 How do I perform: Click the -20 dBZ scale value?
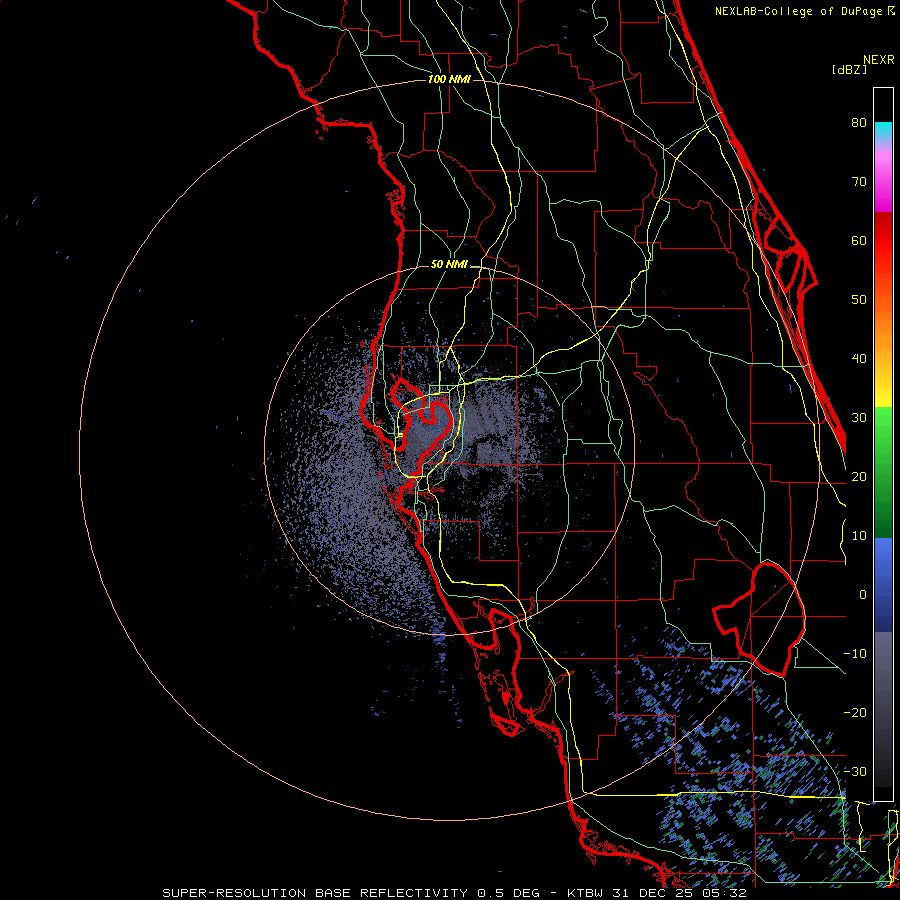(x=855, y=712)
